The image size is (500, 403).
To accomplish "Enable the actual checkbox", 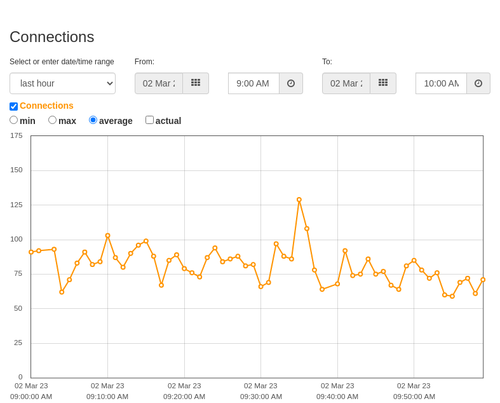I will pyautogui.click(x=150, y=120).
